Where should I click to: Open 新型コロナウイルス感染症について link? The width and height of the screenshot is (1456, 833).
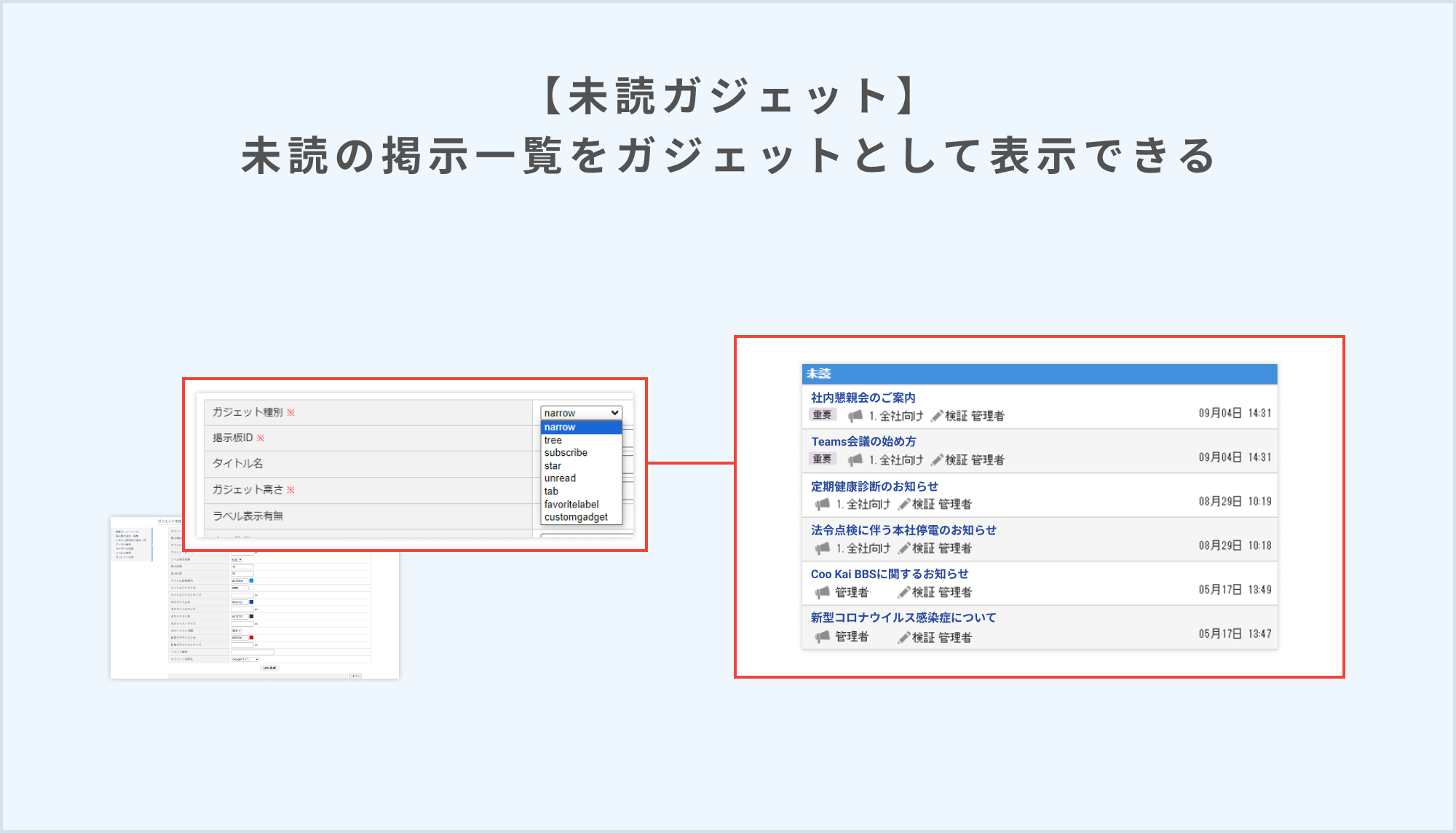point(903,617)
